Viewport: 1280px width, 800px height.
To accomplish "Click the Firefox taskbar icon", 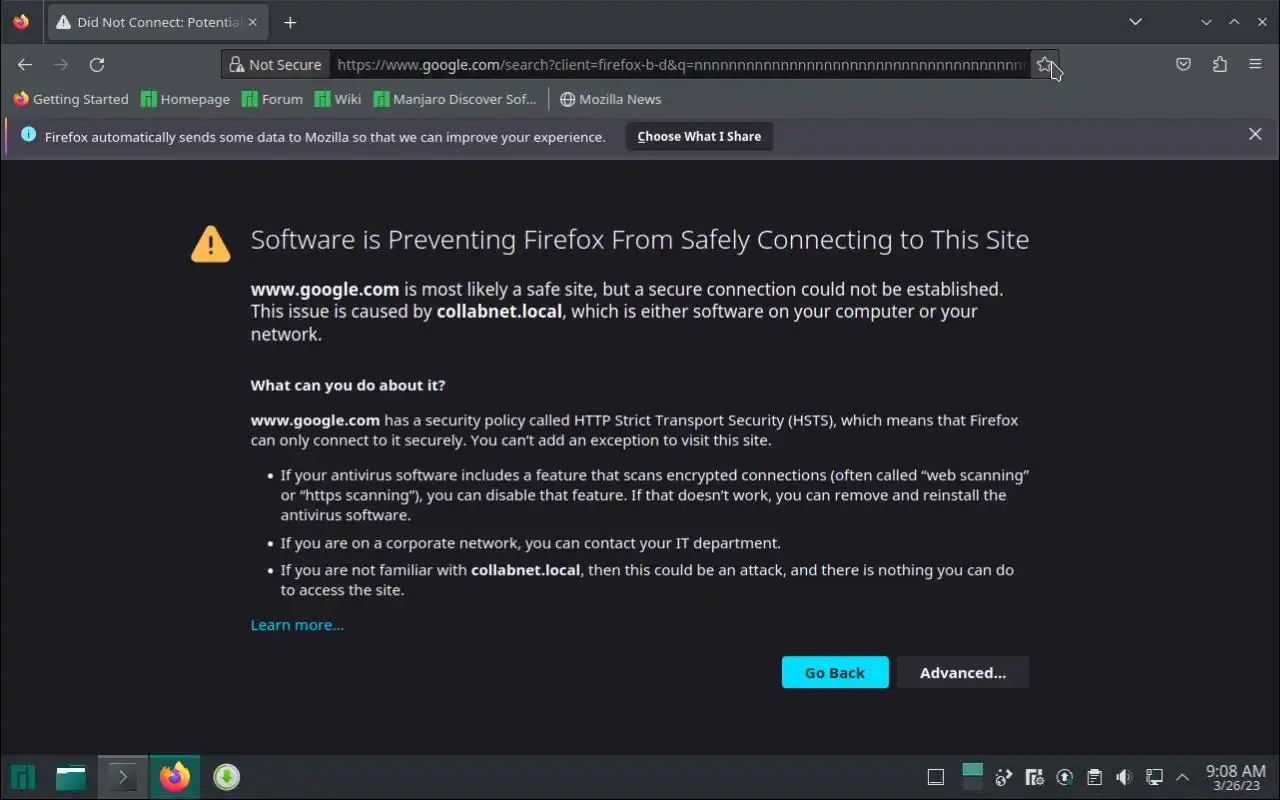I will click(175, 777).
